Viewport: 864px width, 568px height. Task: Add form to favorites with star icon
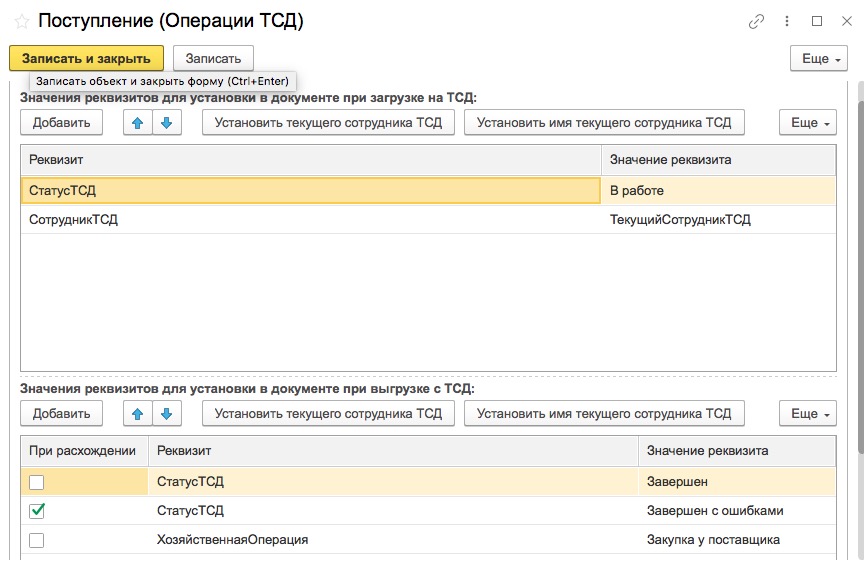tap(21, 21)
